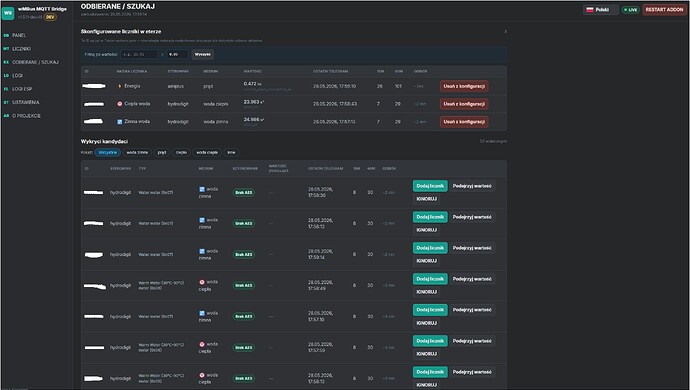Click the red icon of Ciepła woda meter

coord(119,104)
